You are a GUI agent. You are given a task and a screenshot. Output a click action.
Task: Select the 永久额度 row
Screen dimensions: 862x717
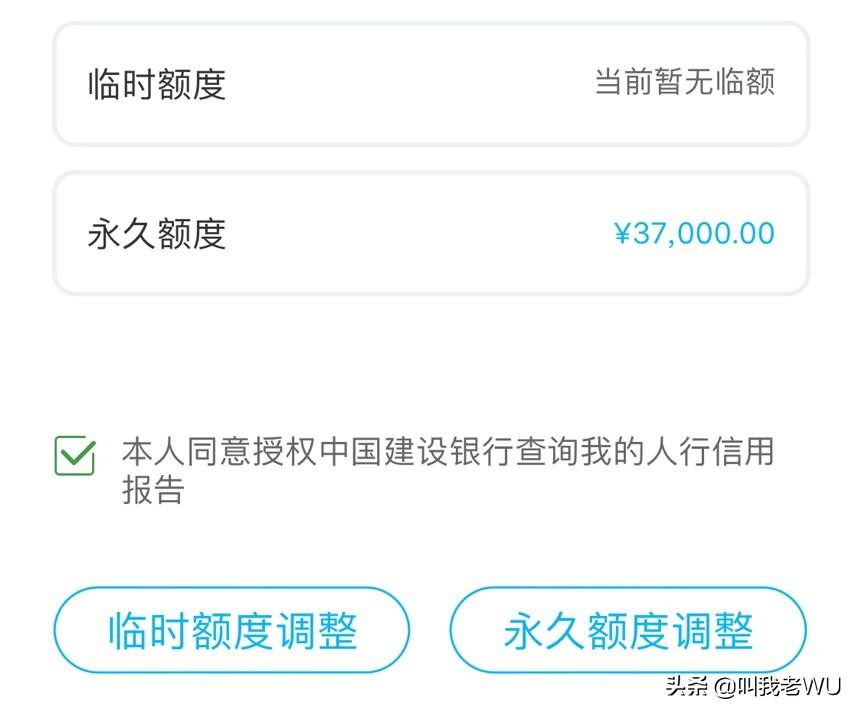click(430, 234)
